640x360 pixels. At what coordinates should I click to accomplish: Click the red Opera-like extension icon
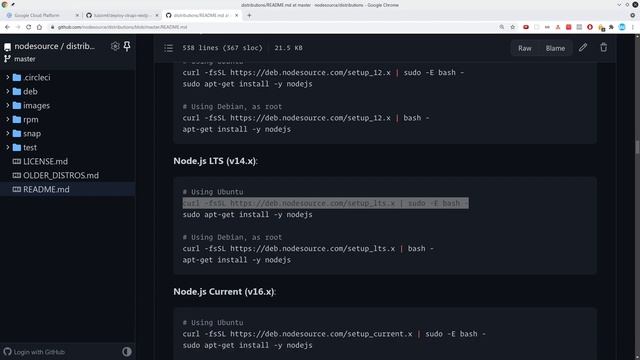(590, 27)
